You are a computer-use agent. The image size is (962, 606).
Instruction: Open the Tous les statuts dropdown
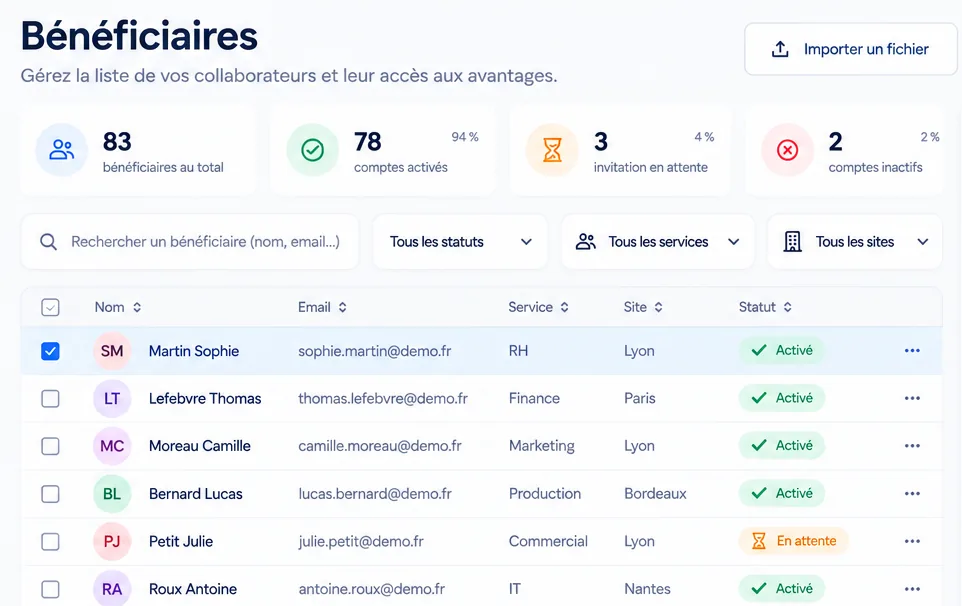[460, 242]
